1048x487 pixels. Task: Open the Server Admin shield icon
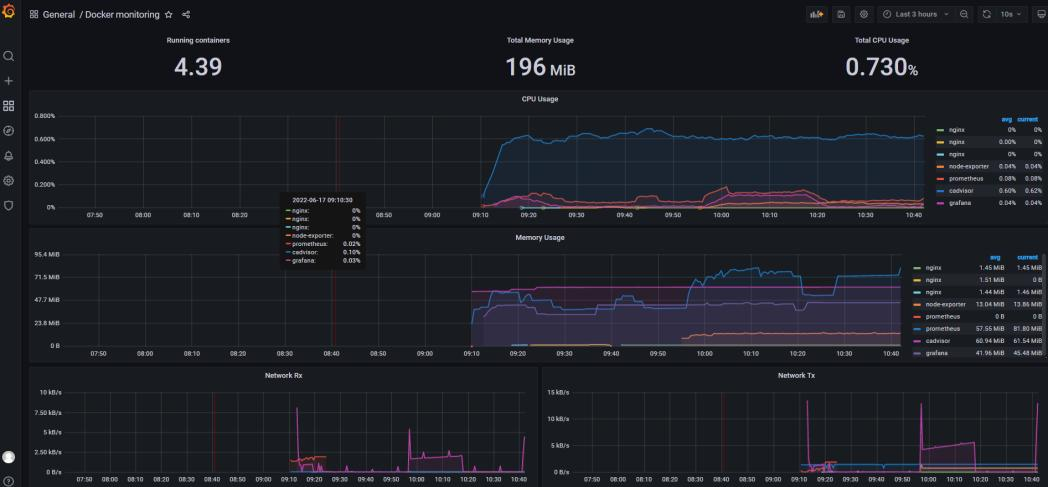coord(9,205)
